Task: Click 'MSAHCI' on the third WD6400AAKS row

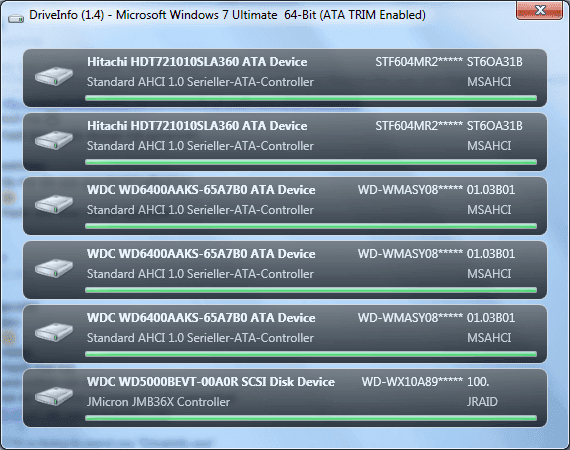Action: tap(489, 338)
